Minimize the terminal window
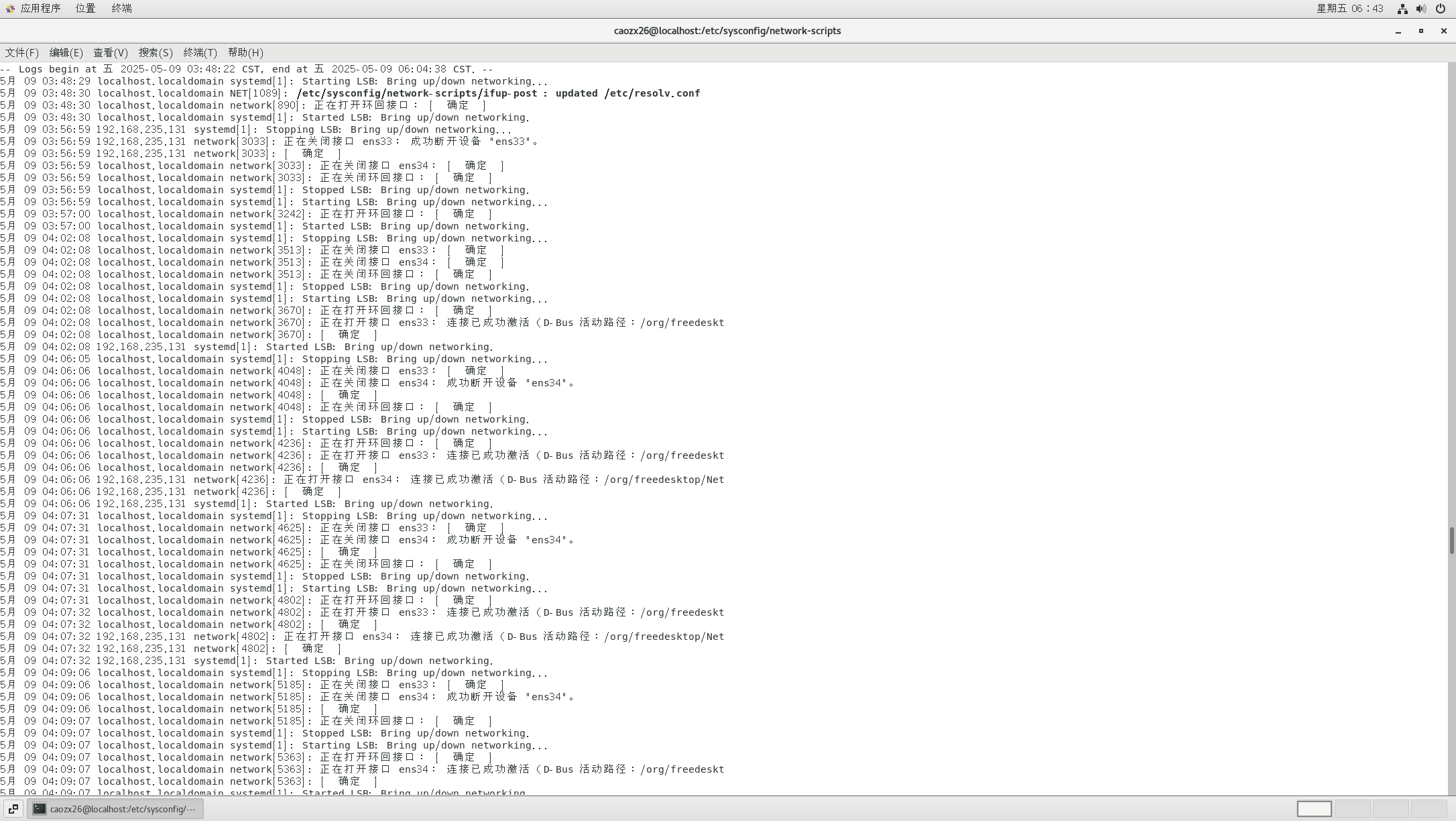1456x821 pixels. click(1398, 31)
